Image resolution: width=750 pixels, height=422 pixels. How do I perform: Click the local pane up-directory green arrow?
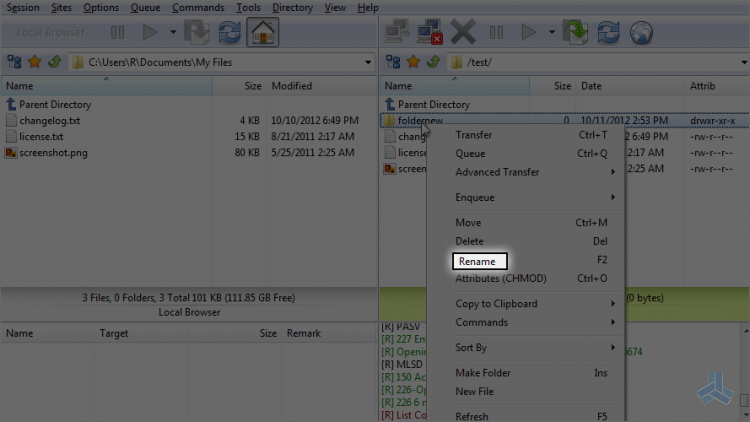pos(55,62)
